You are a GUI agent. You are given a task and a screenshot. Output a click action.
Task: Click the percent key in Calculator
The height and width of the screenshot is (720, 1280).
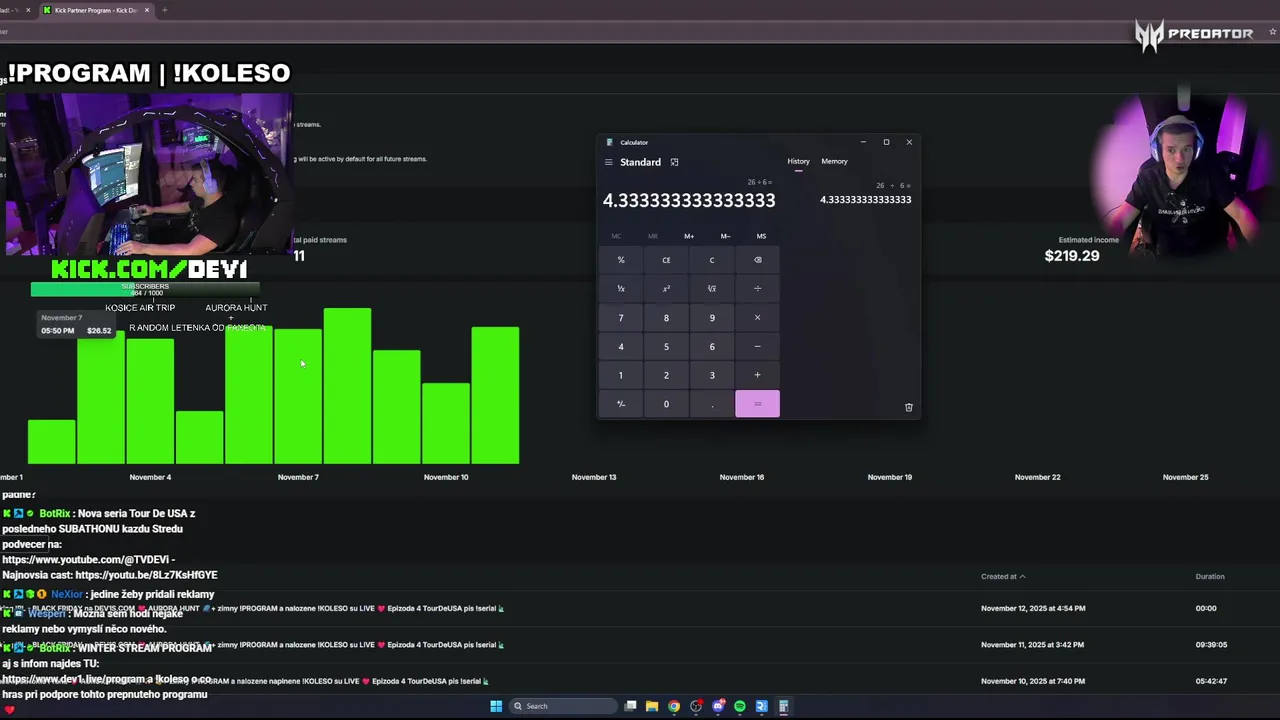(621, 260)
